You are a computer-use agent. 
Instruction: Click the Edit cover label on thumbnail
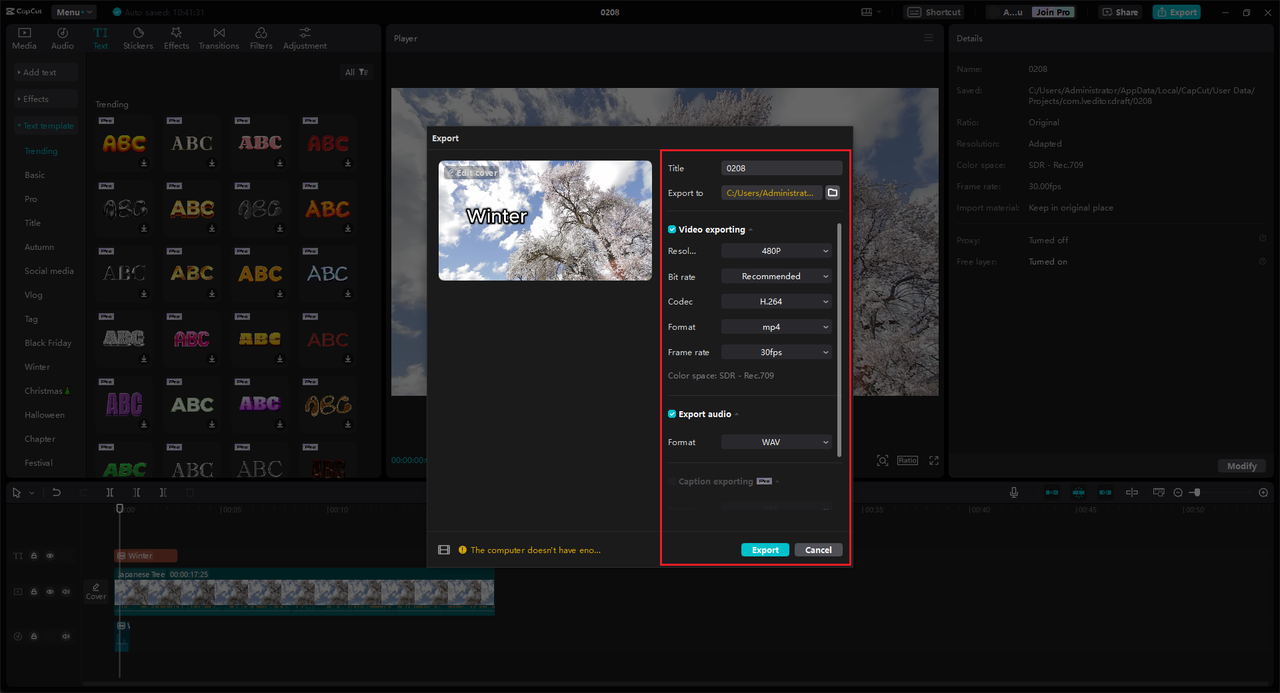[x=471, y=173]
